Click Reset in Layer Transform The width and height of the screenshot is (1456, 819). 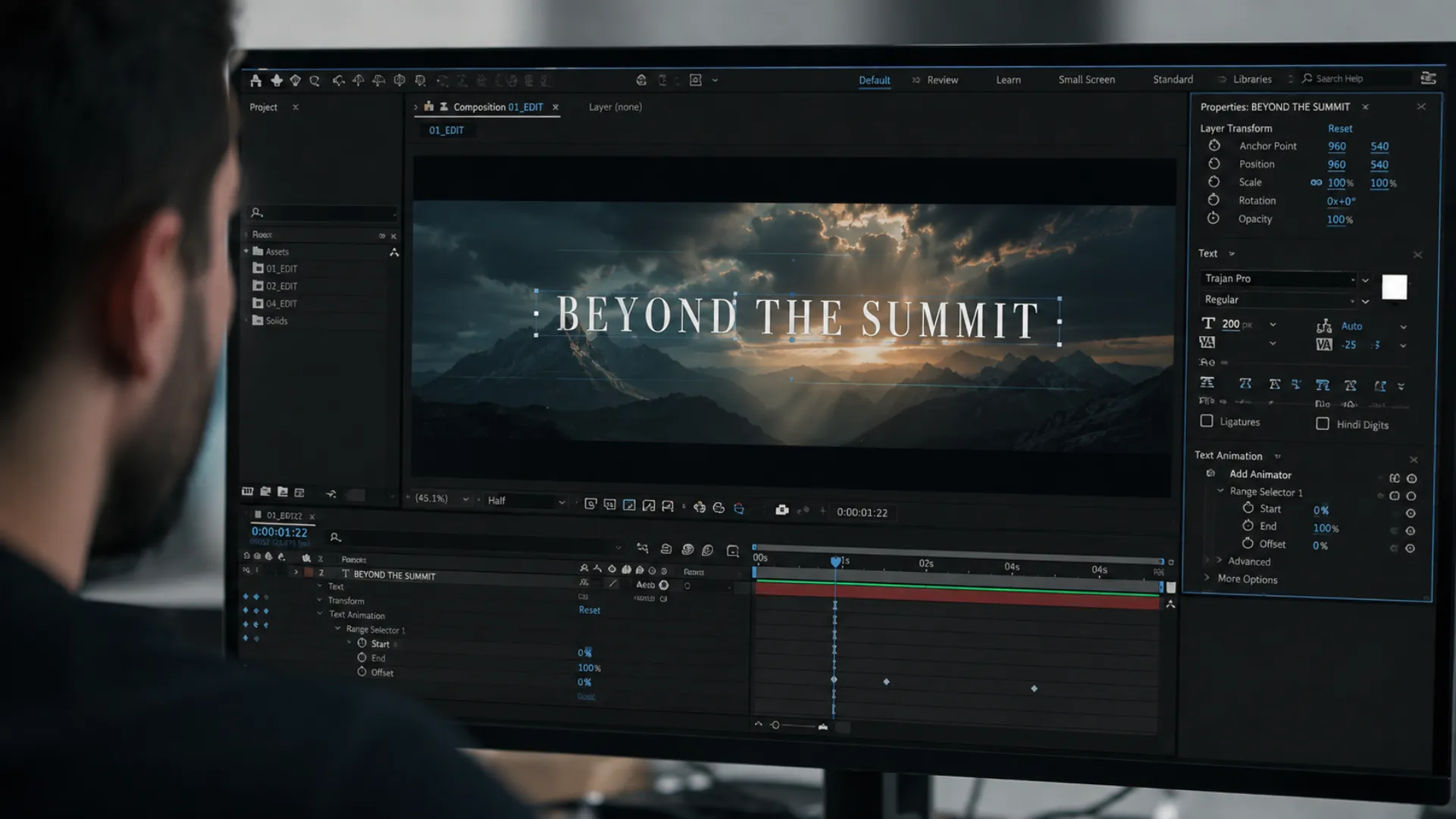1340,128
